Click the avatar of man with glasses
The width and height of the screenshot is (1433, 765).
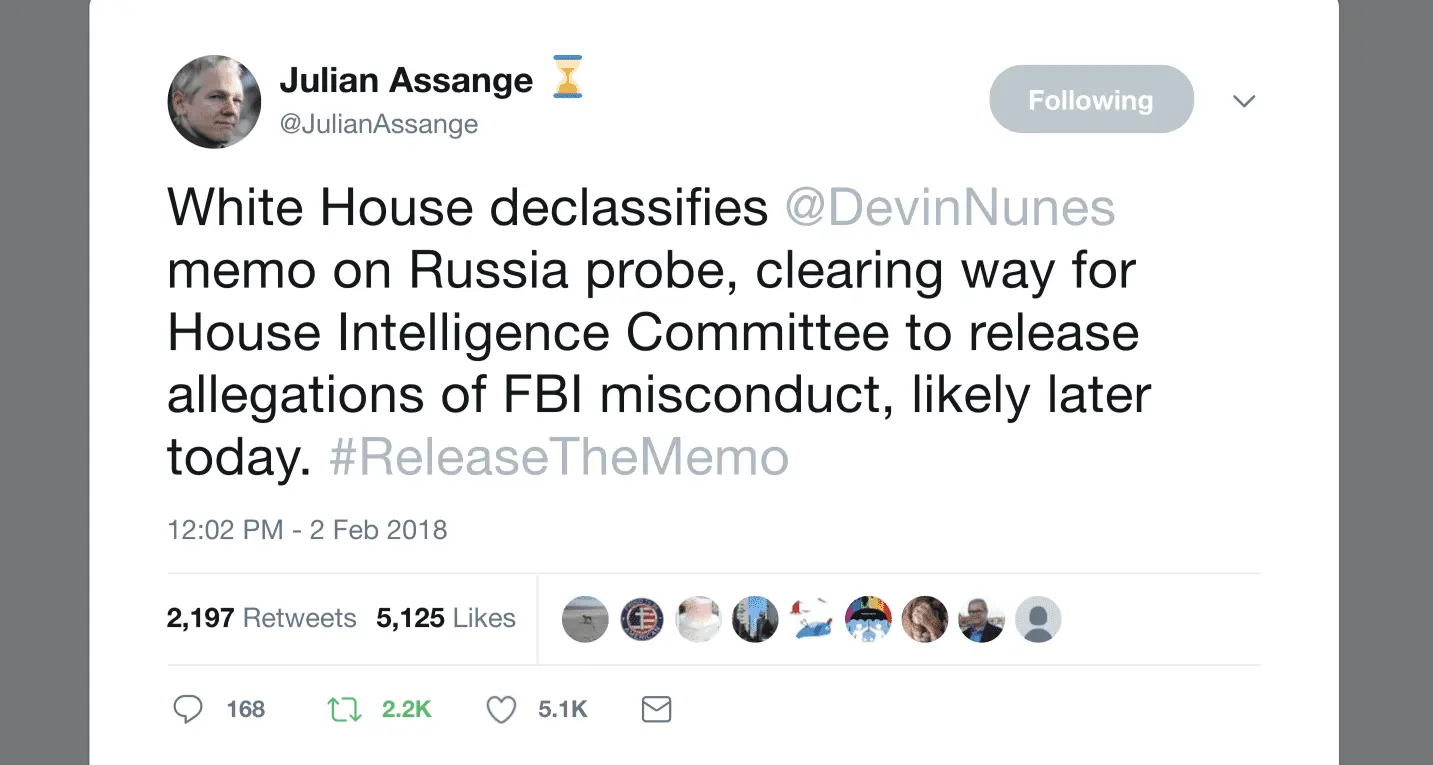(981, 620)
